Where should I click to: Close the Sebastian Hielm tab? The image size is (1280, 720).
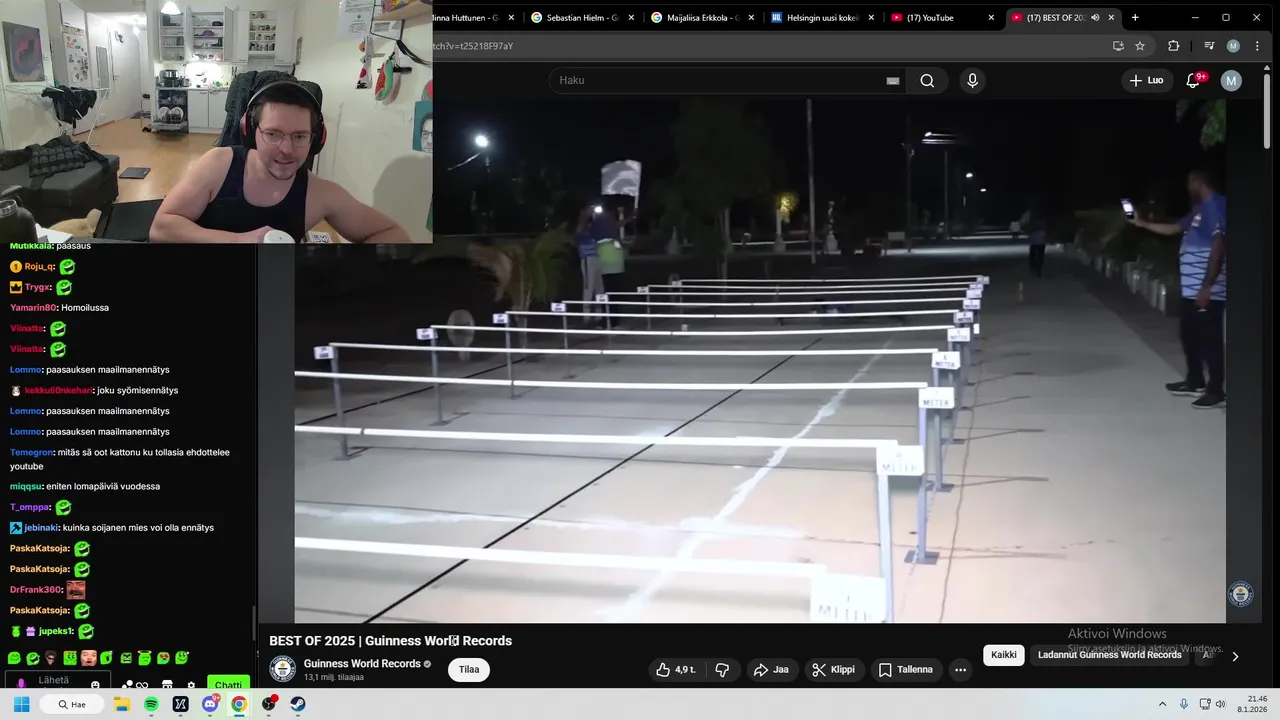click(x=631, y=18)
